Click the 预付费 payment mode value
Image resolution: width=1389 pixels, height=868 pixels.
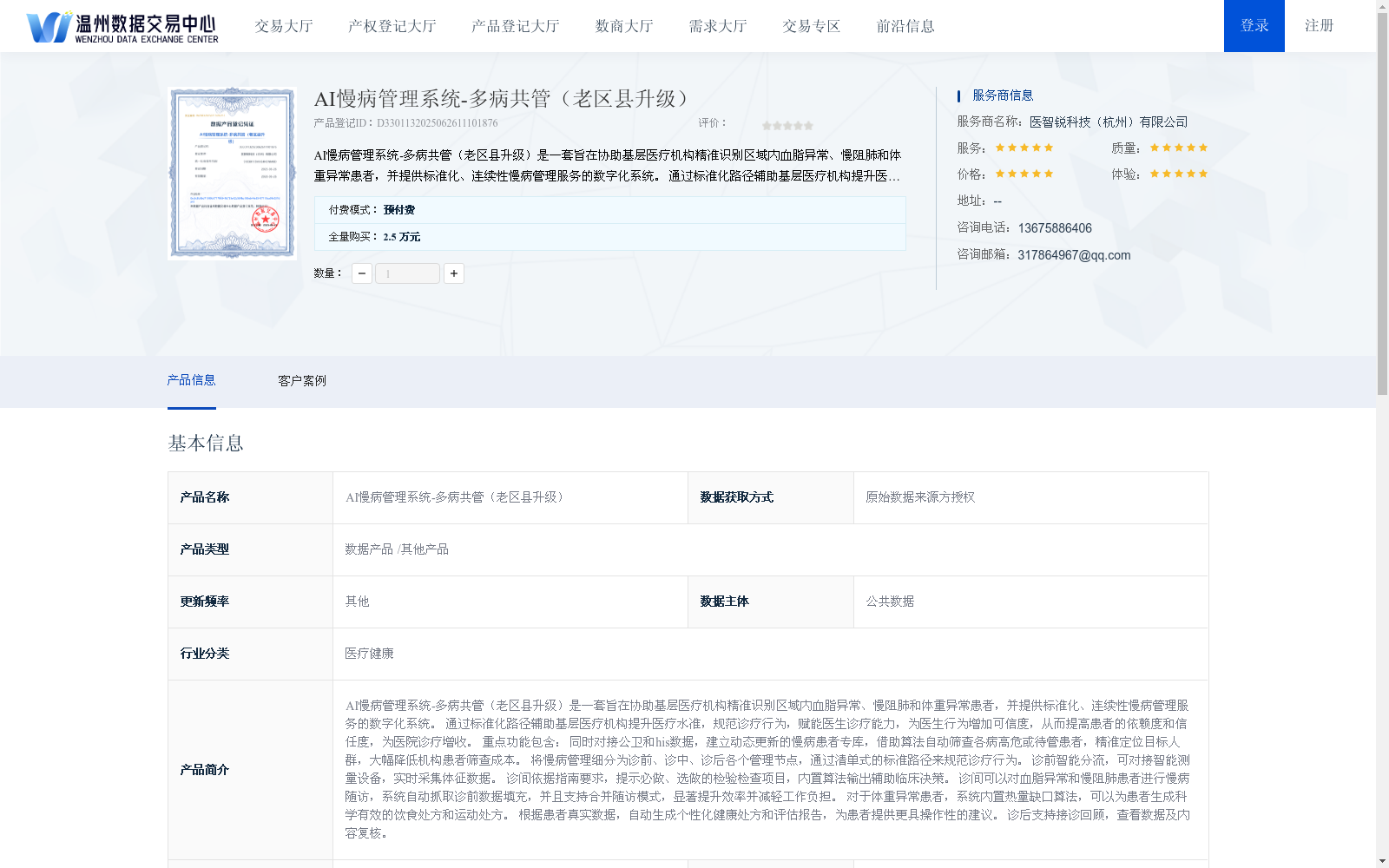click(x=399, y=210)
